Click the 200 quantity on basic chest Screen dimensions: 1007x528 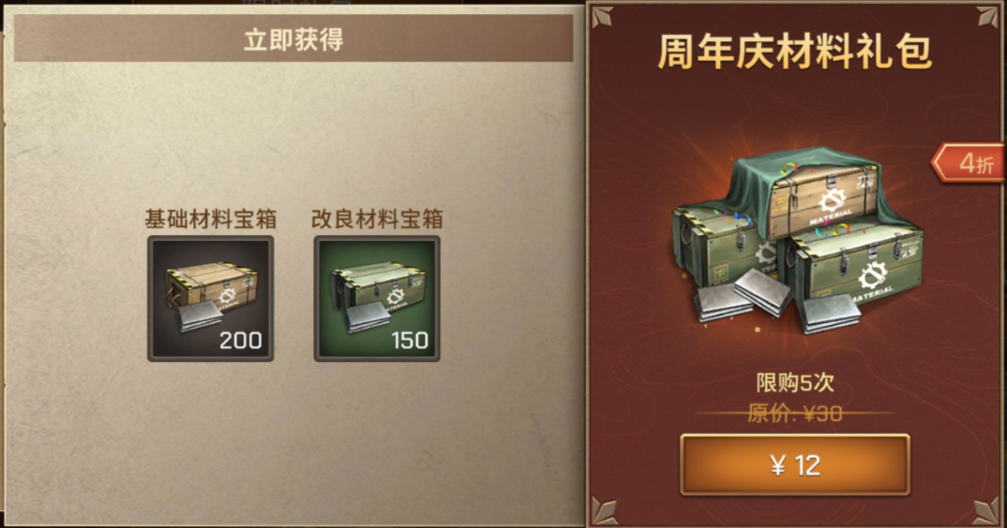pyautogui.click(x=241, y=340)
